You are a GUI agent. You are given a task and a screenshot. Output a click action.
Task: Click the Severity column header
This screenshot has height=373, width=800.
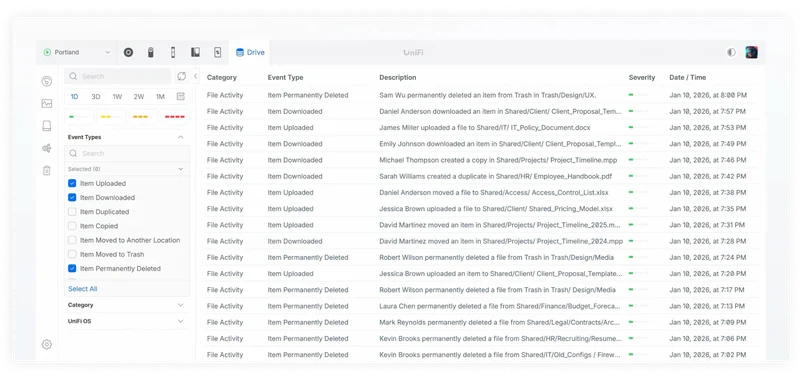click(642, 78)
